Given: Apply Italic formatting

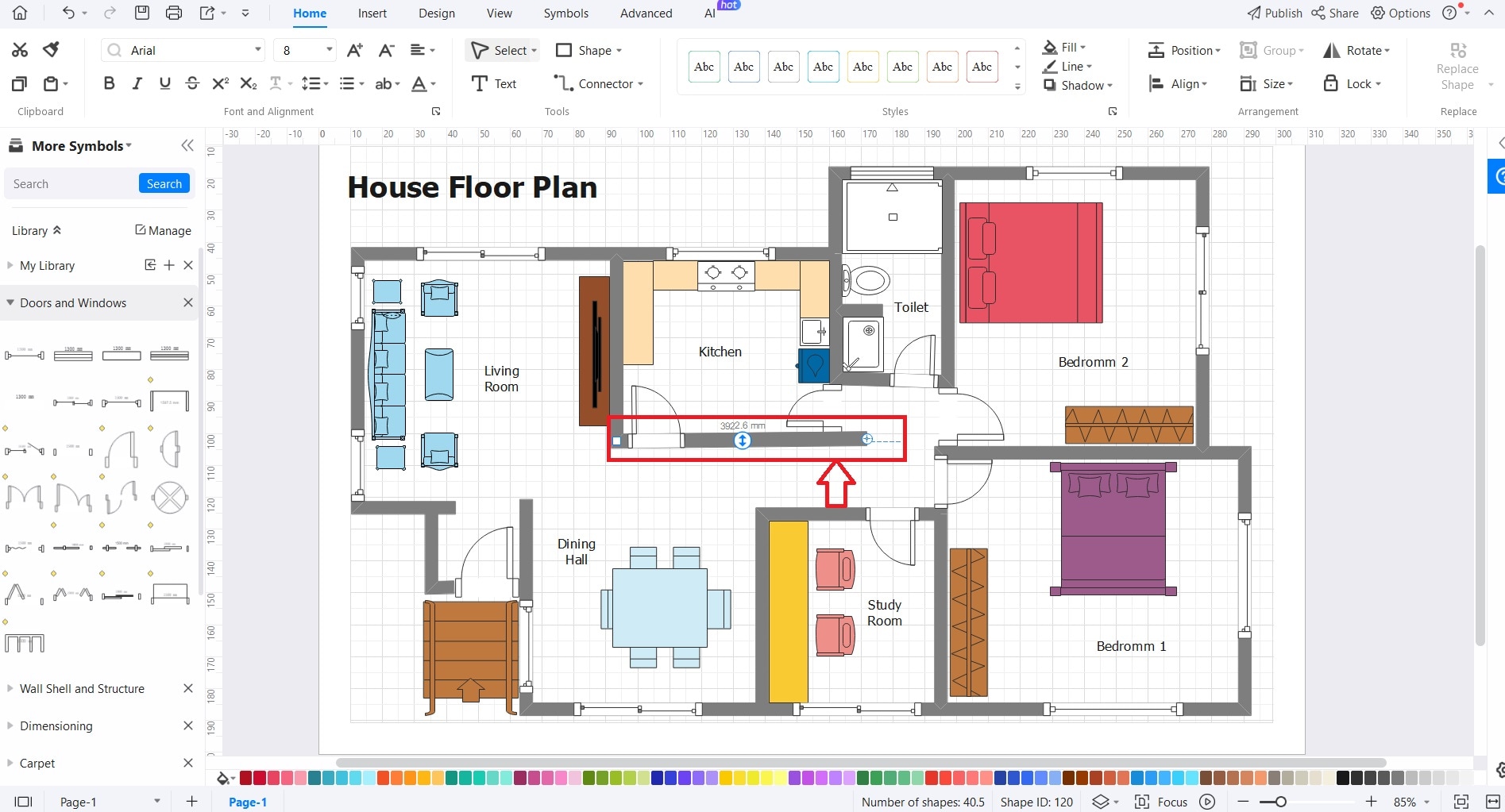Looking at the screenshot, I should click(137, 83).
